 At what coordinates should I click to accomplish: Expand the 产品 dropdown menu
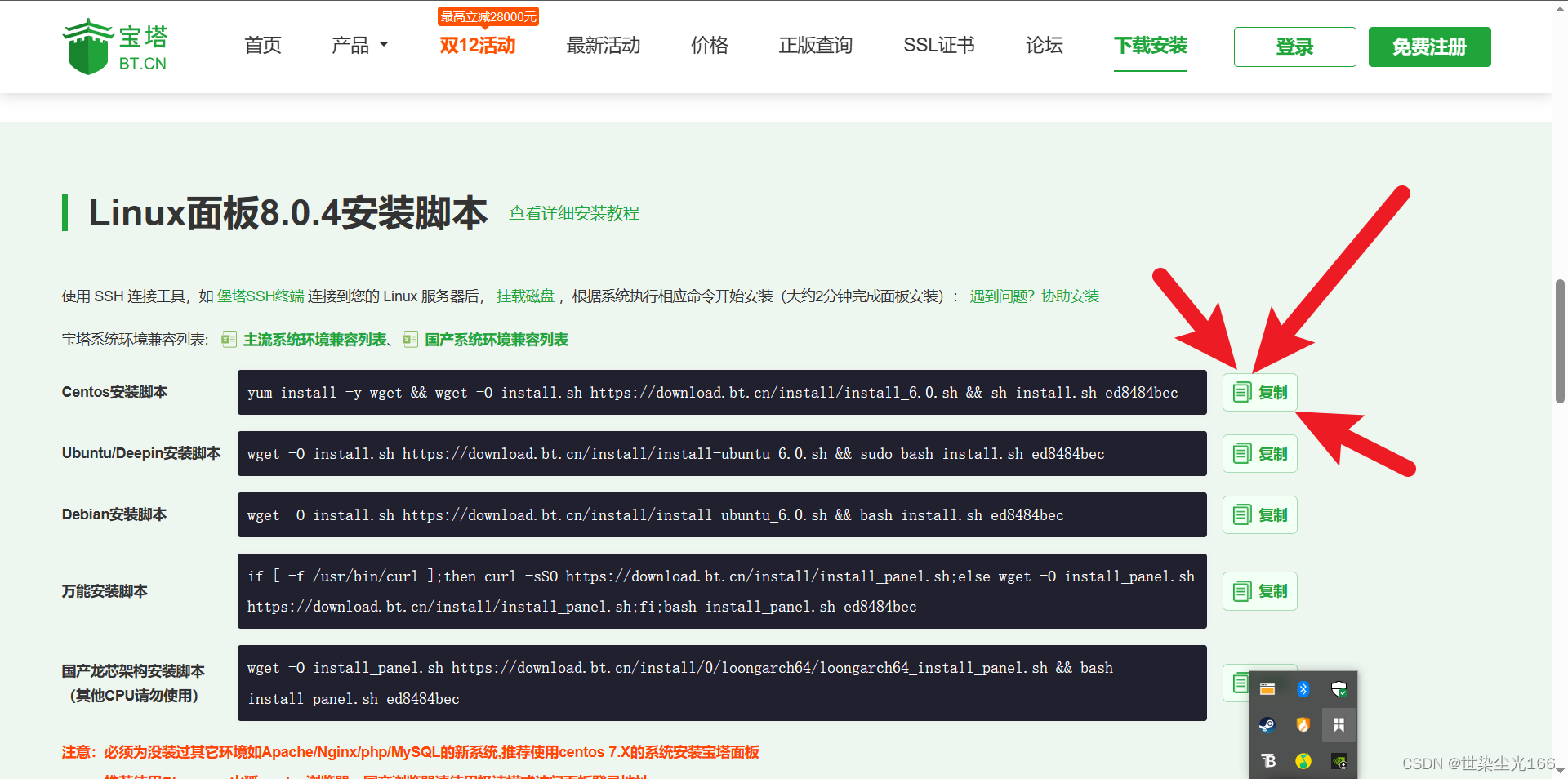(360, 46)
